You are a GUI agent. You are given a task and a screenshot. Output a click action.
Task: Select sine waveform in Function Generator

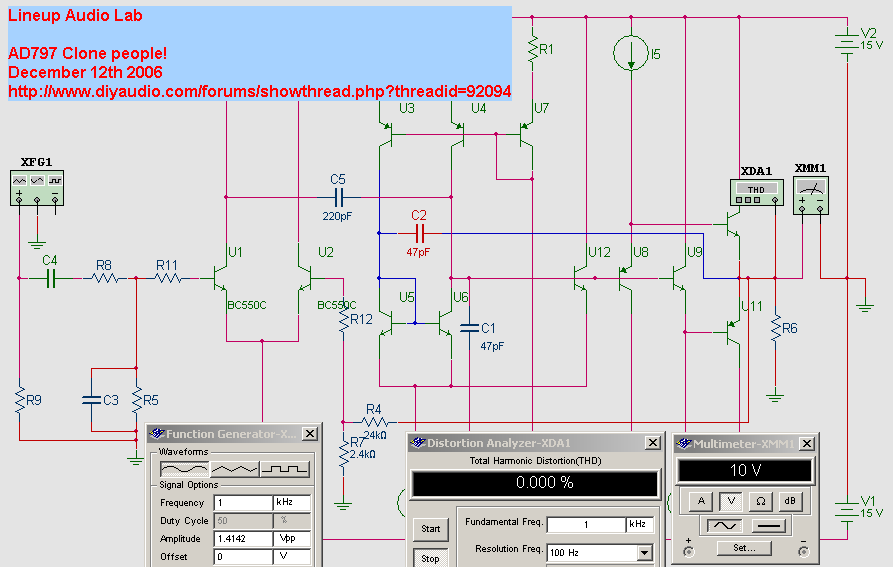[x=185, y=470]
